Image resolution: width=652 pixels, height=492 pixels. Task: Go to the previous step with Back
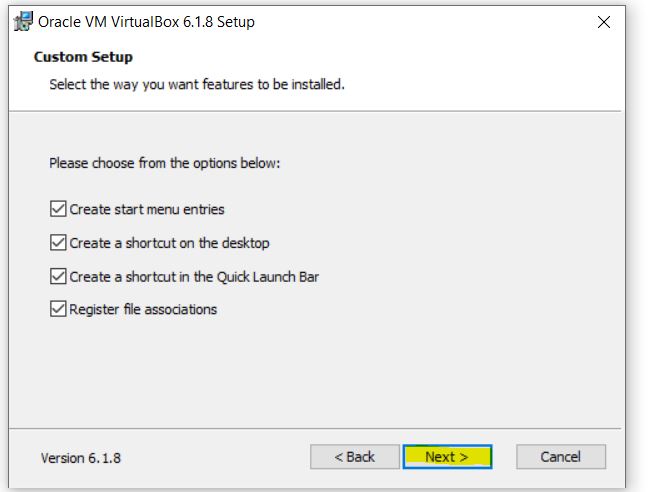click(x=354, y=457)
